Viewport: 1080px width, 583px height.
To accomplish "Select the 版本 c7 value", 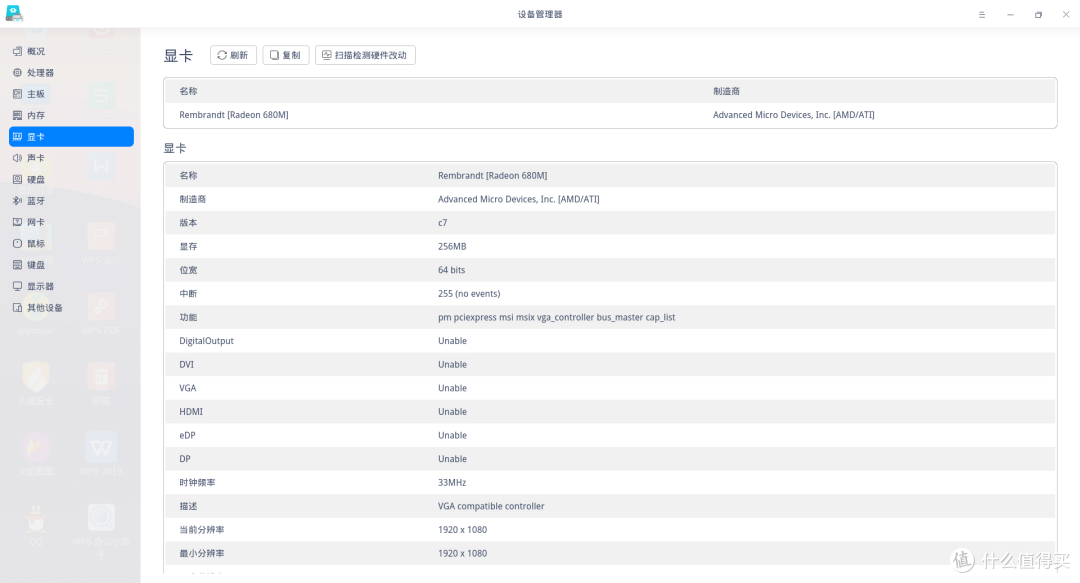I will coord(443,223).
